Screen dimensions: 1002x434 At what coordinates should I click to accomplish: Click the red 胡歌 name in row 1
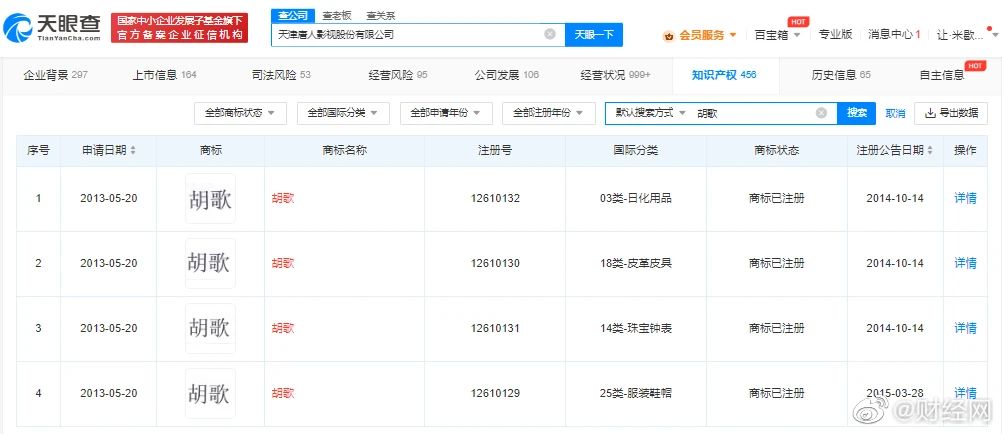pyautogui.click(x=283, y=198)
